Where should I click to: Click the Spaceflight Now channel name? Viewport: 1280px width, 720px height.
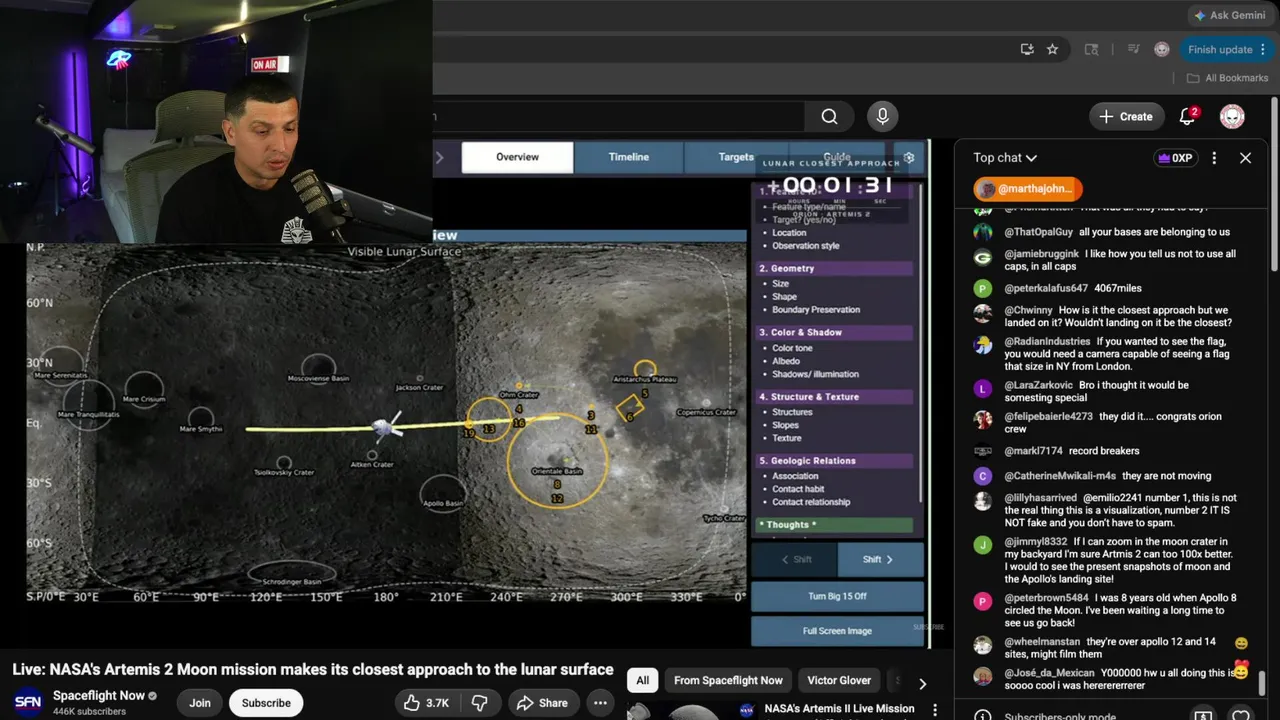(99, 696)
